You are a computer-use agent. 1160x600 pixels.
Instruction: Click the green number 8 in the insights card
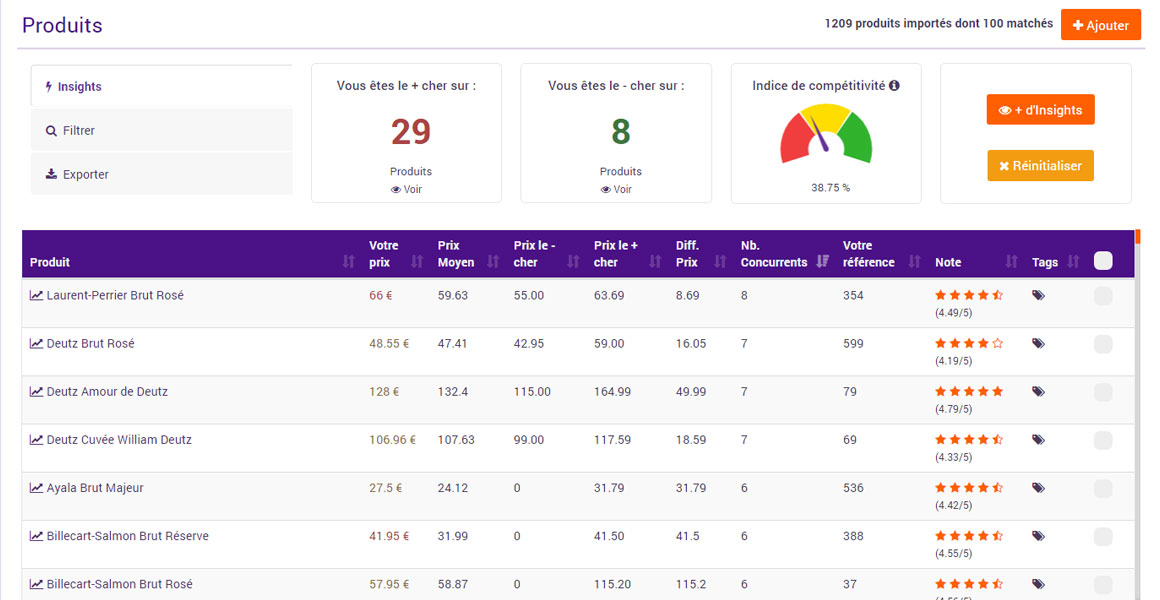pyautogui.click(x=621, y=132)
